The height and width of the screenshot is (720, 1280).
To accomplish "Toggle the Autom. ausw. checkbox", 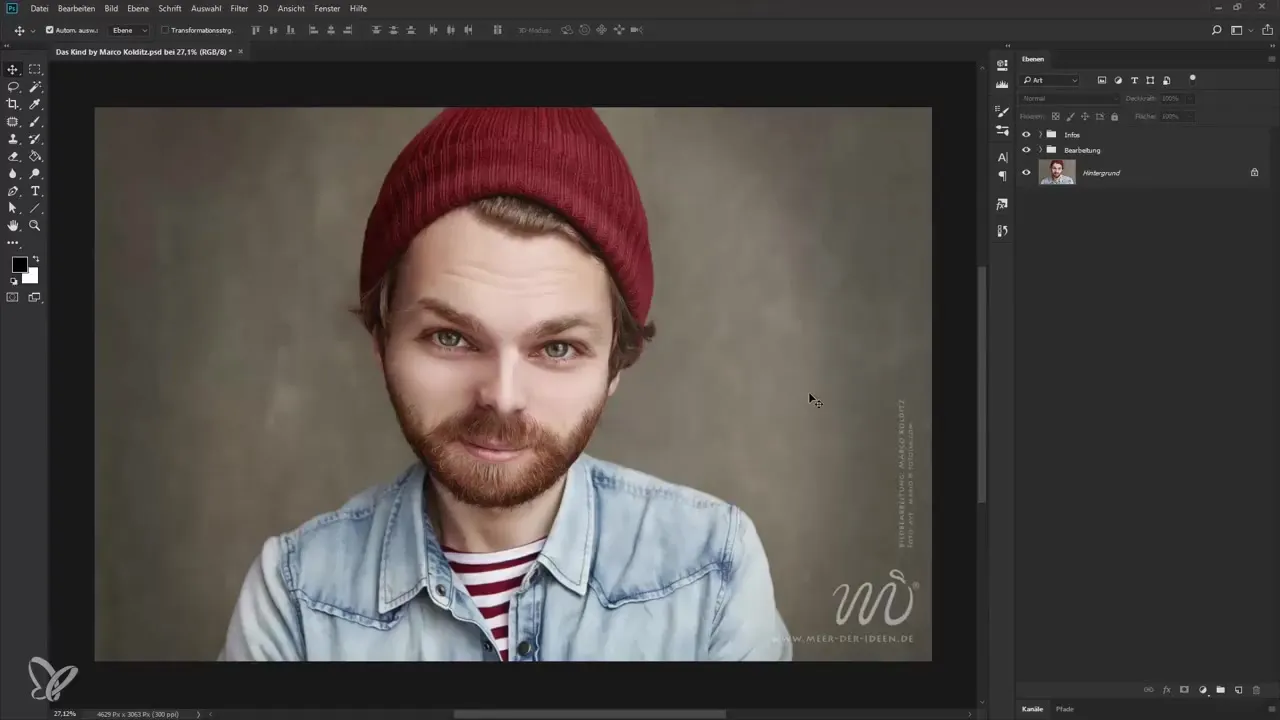I will pyautogui.click(x=50, y=30).
